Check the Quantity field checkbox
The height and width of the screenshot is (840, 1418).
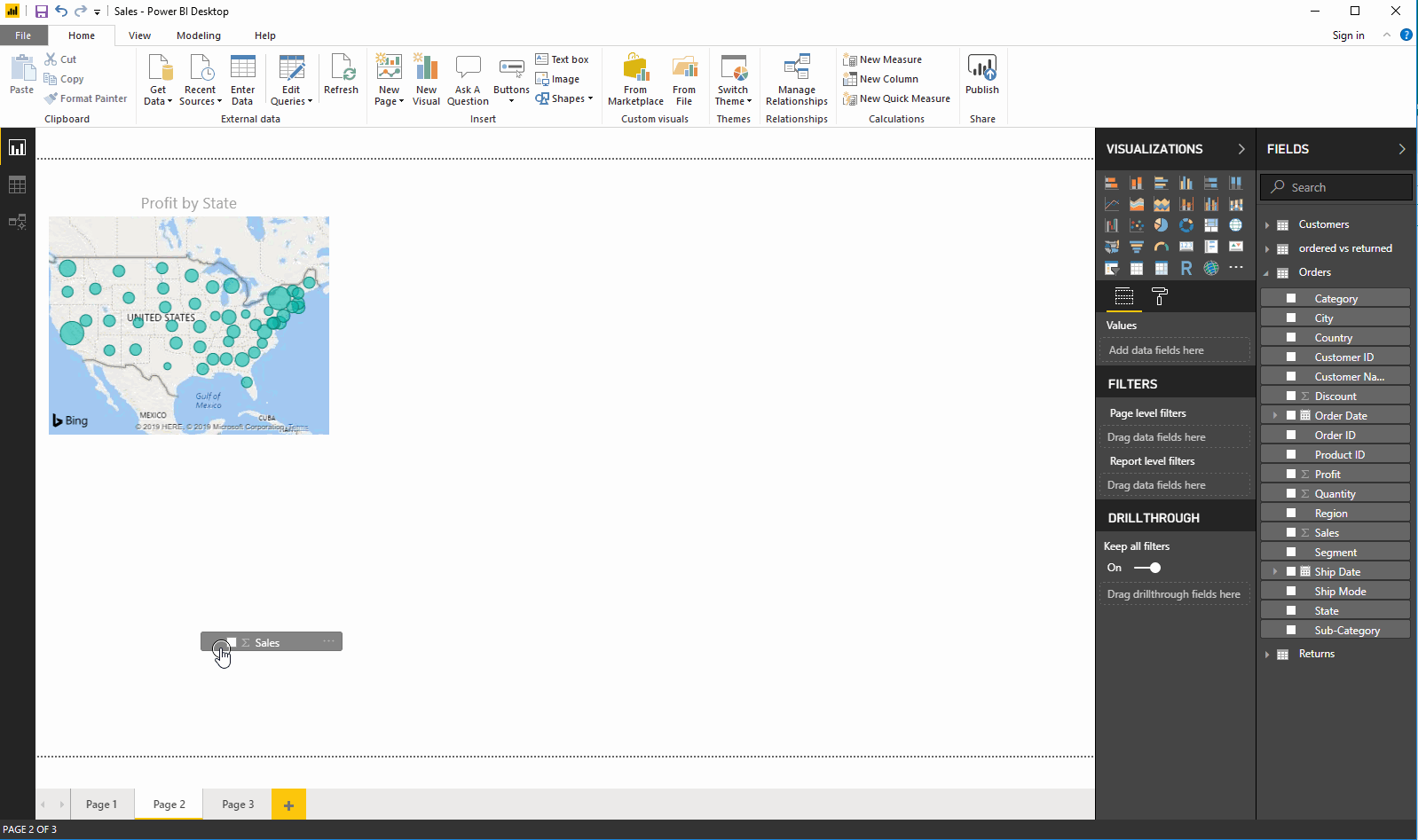click(1291, 493)
